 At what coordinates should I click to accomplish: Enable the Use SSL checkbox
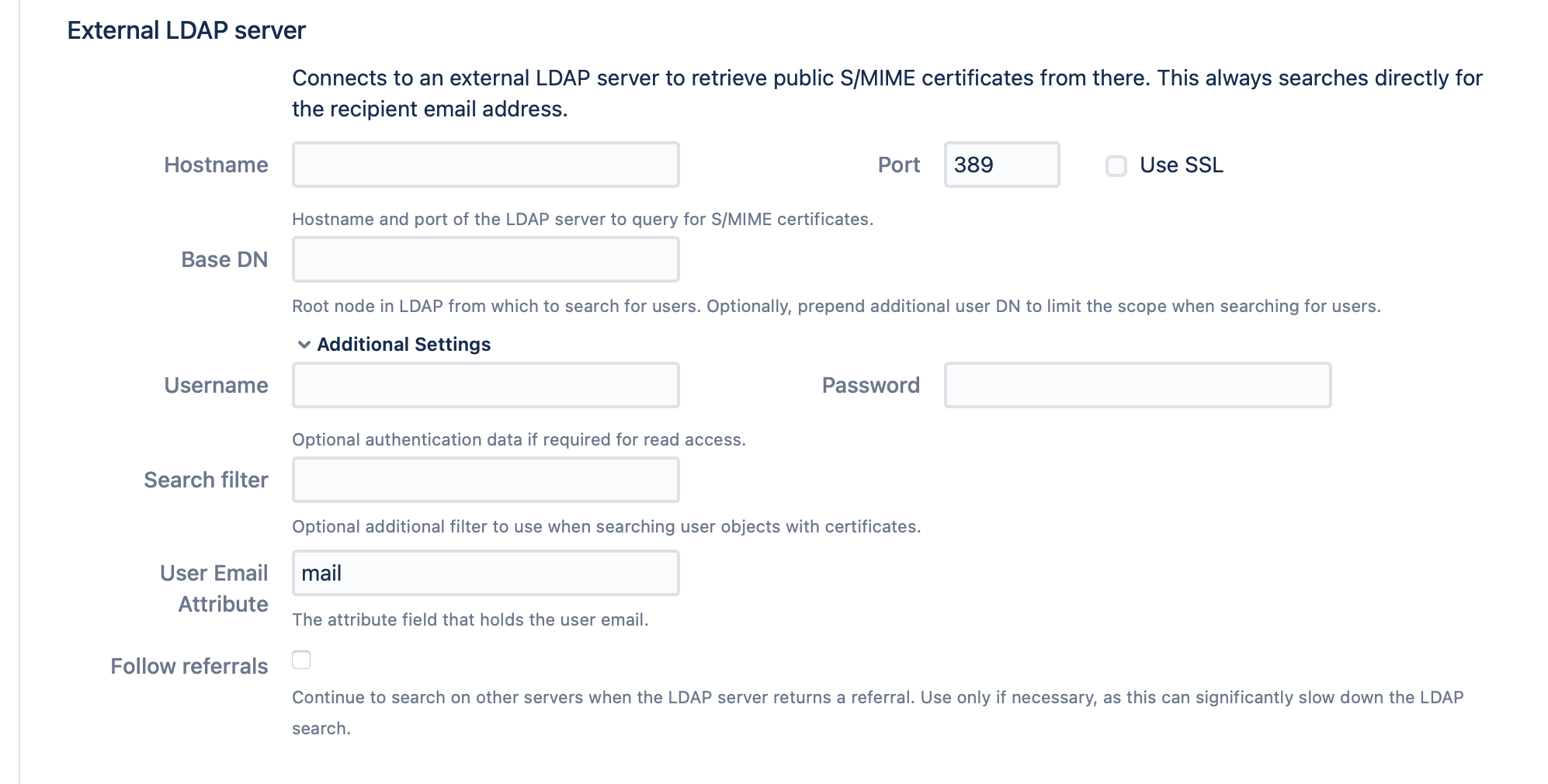point(1116,166)
